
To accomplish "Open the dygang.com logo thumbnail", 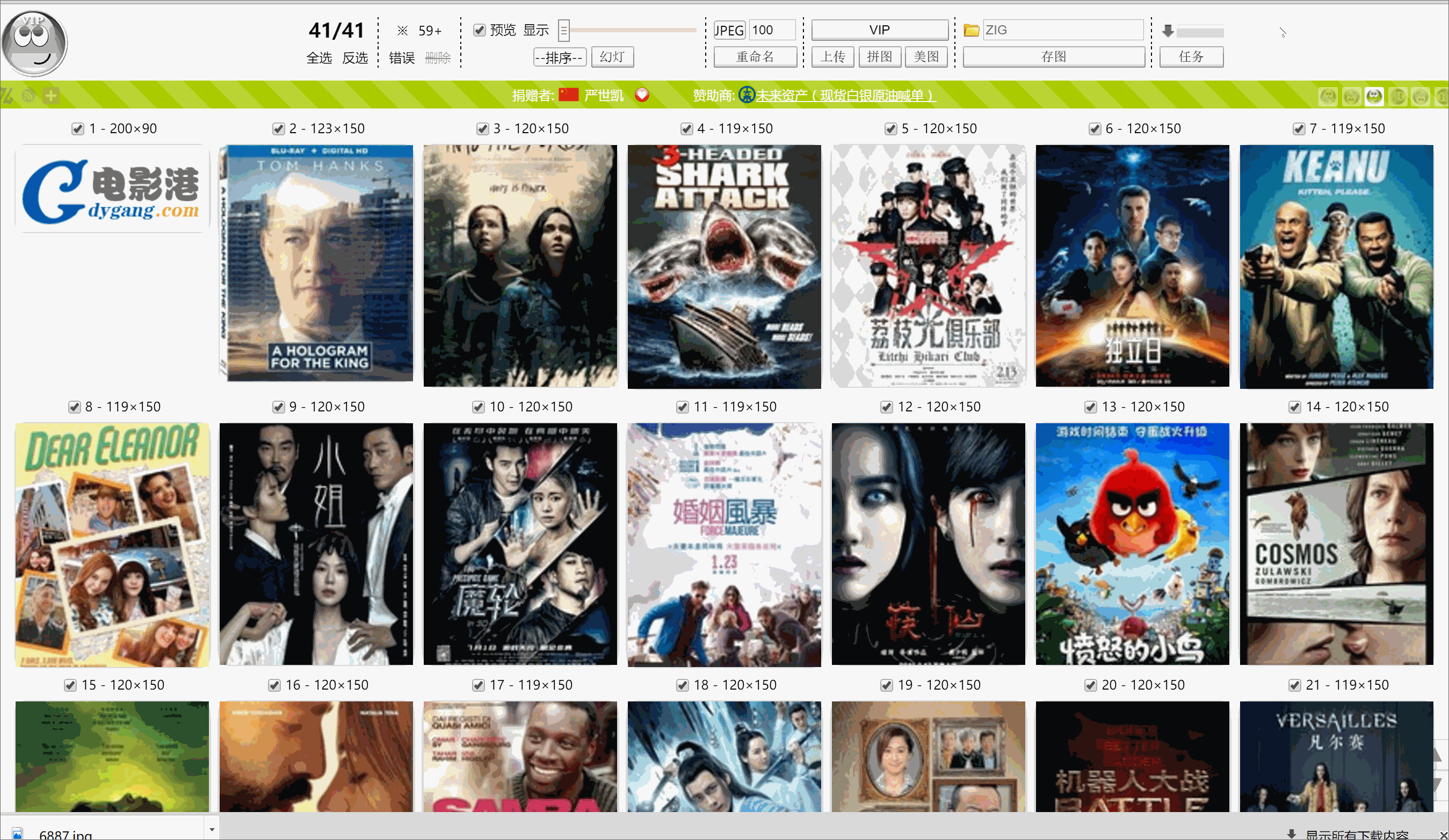I will pyautogui.click(x=112, y=189).
